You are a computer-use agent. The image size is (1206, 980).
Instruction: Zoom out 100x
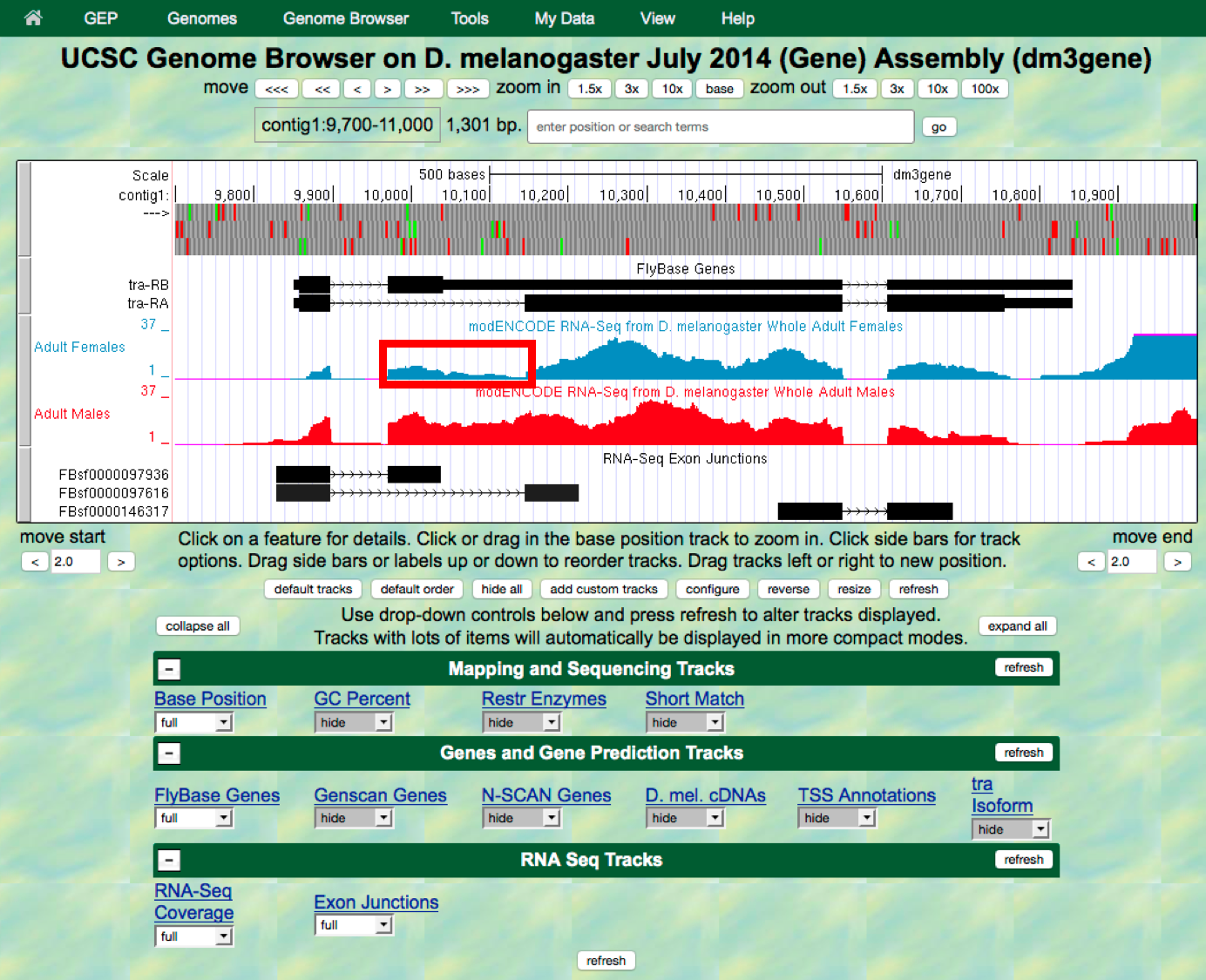point(986,89)
